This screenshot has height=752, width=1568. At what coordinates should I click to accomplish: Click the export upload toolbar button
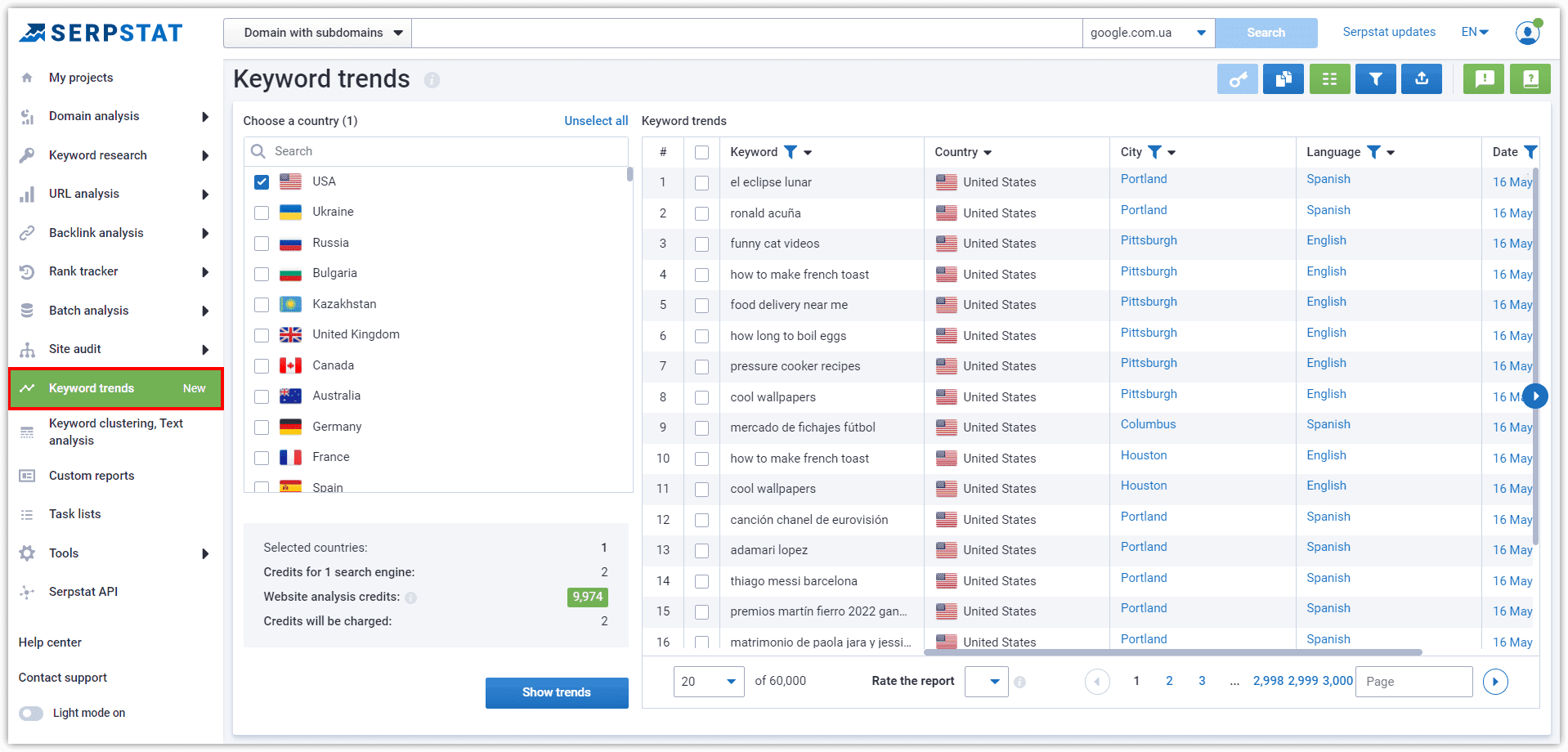click(1422, 79)
